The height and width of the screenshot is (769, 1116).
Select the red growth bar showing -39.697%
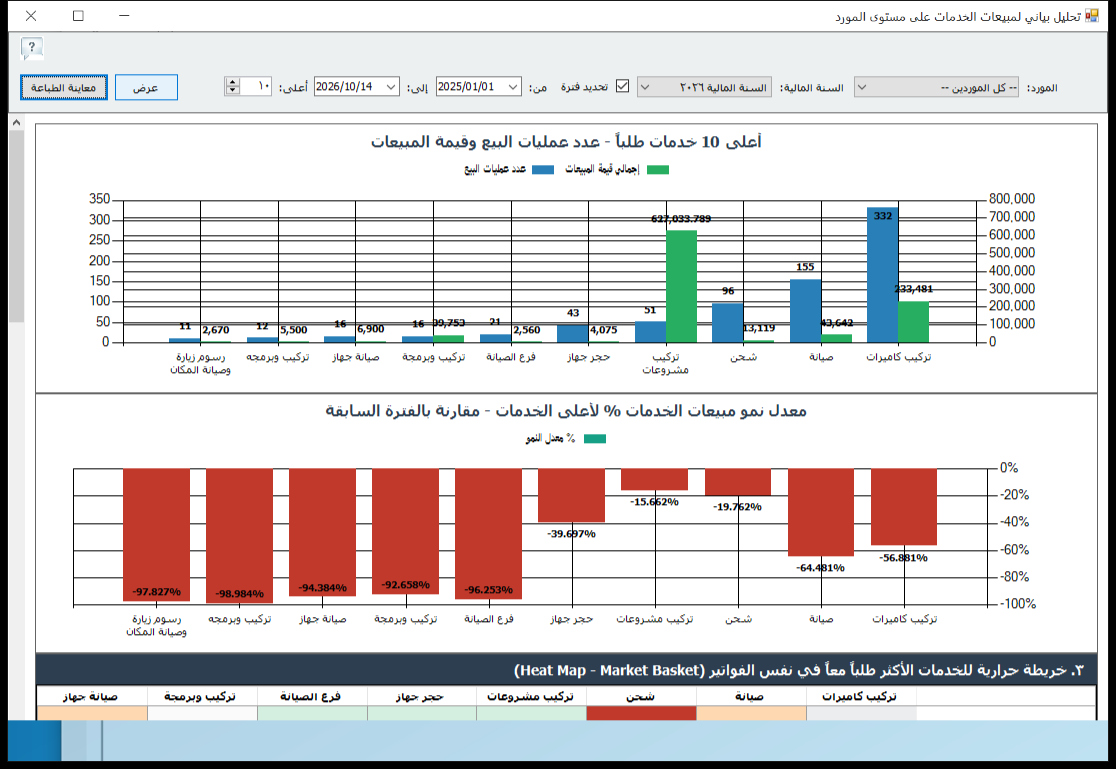coord(572,496)
